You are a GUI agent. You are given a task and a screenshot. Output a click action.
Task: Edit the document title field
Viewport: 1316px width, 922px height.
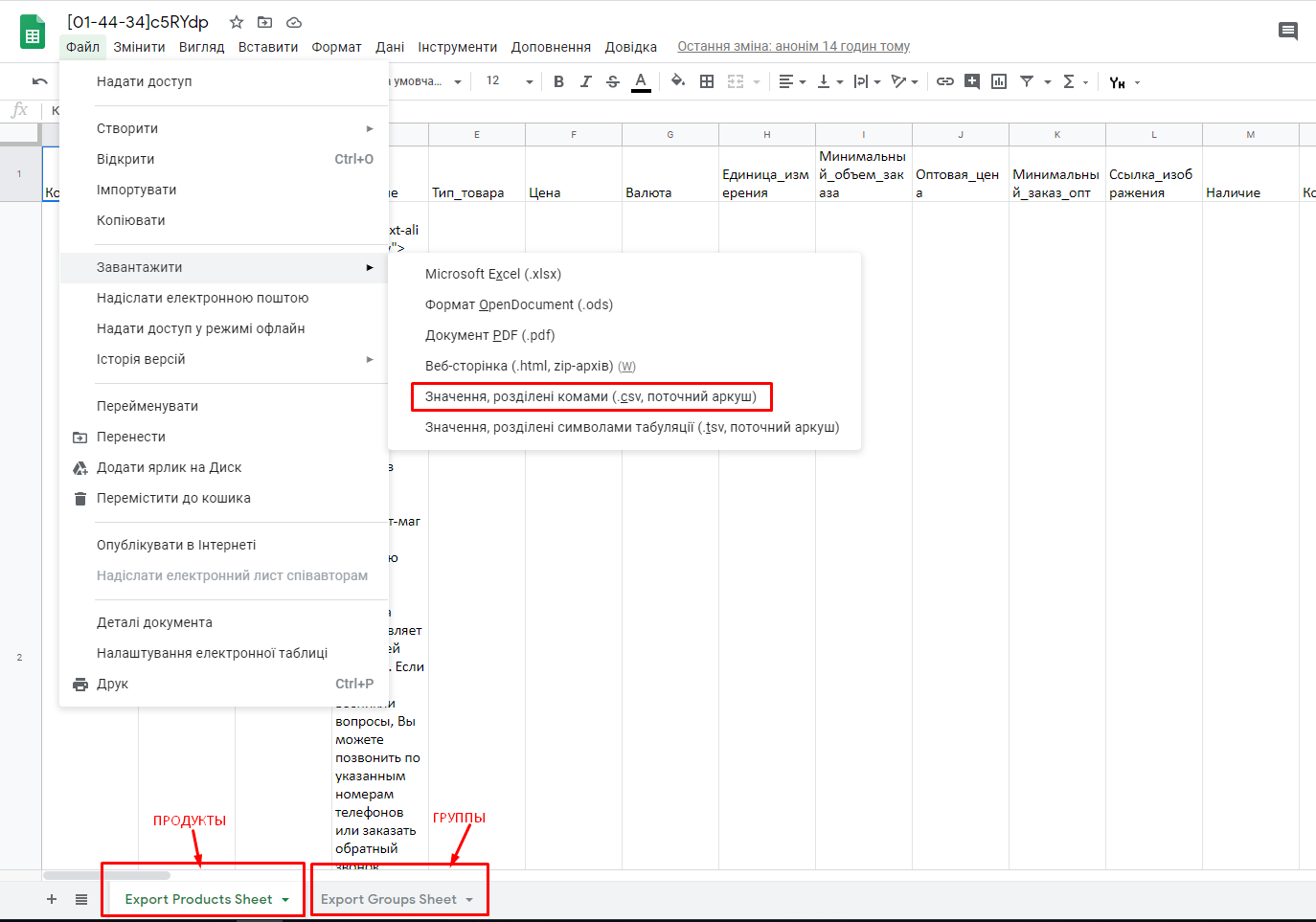click(138, 22)
